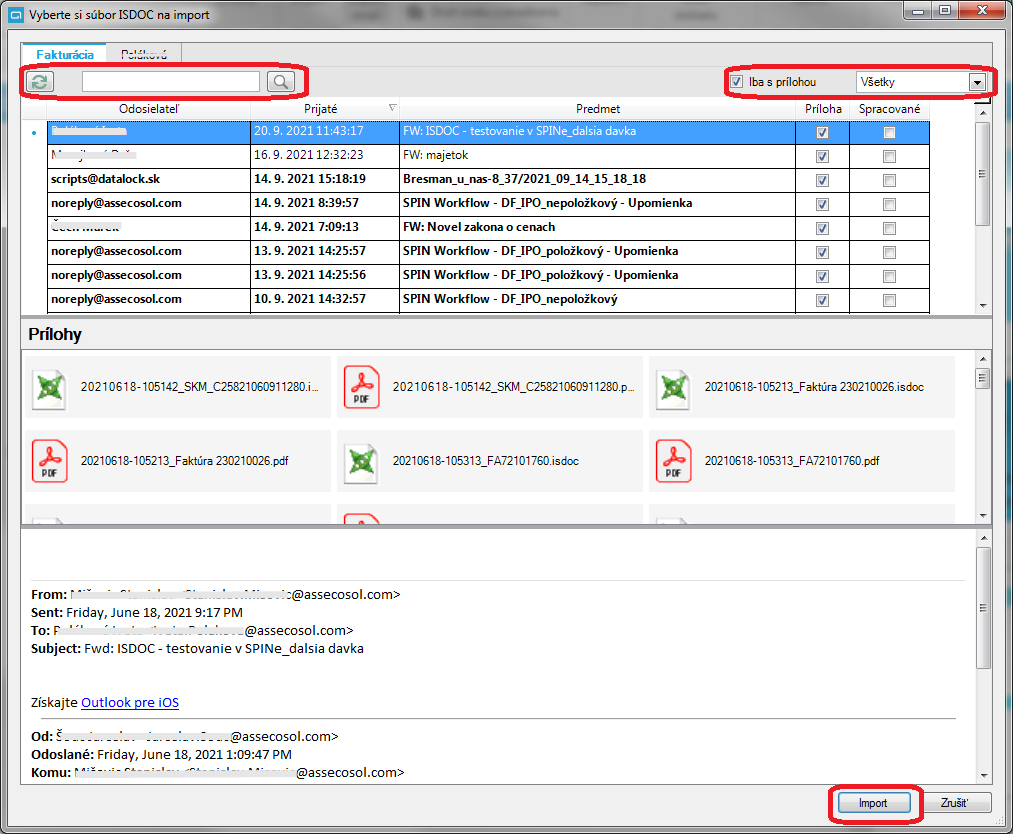Click the Príloha column header

823,109
